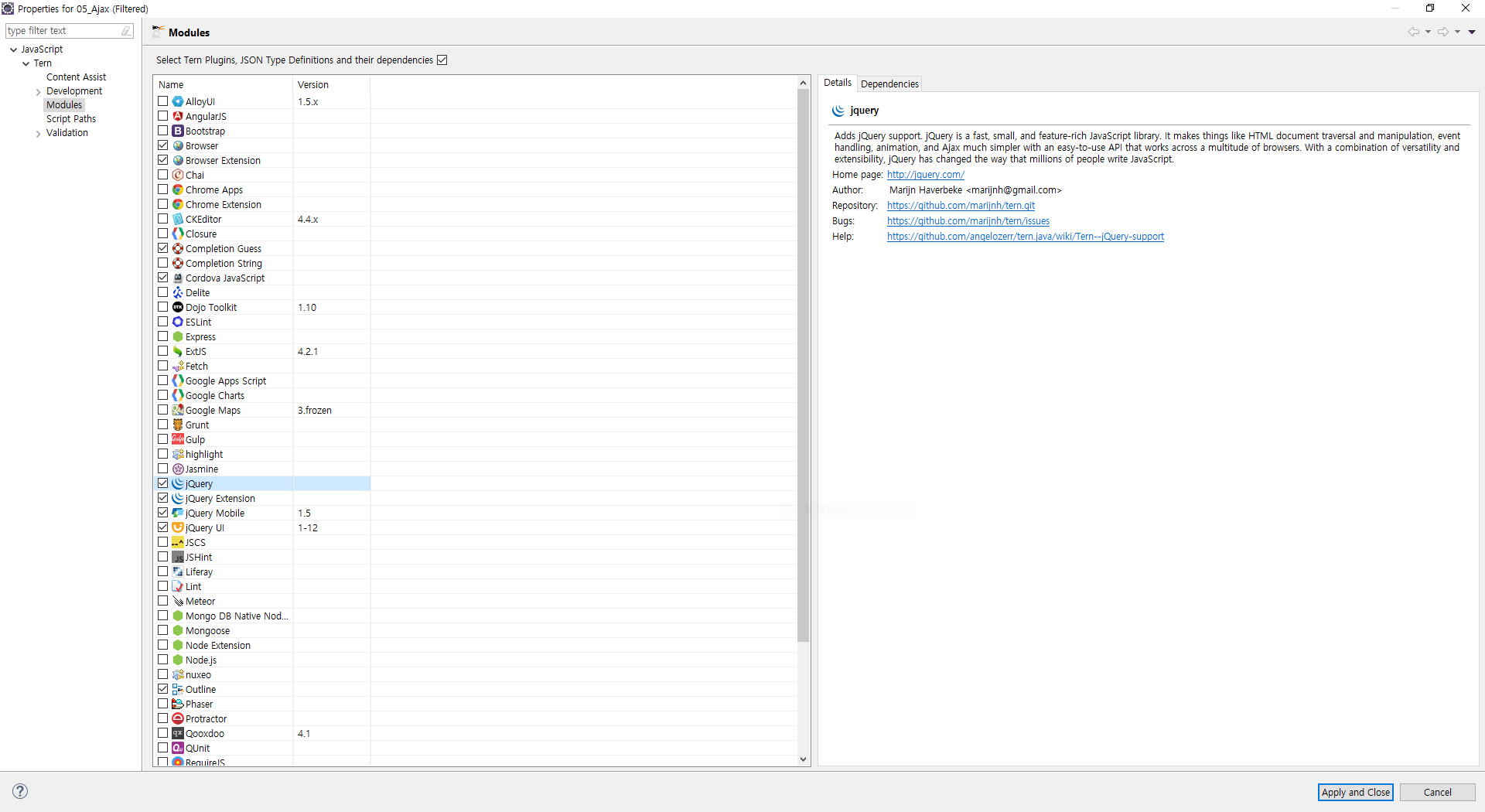The image size is (1485, 812).
Task: Click the JSHint module icon
Action: pyautogui.click(x=178, y=557)
